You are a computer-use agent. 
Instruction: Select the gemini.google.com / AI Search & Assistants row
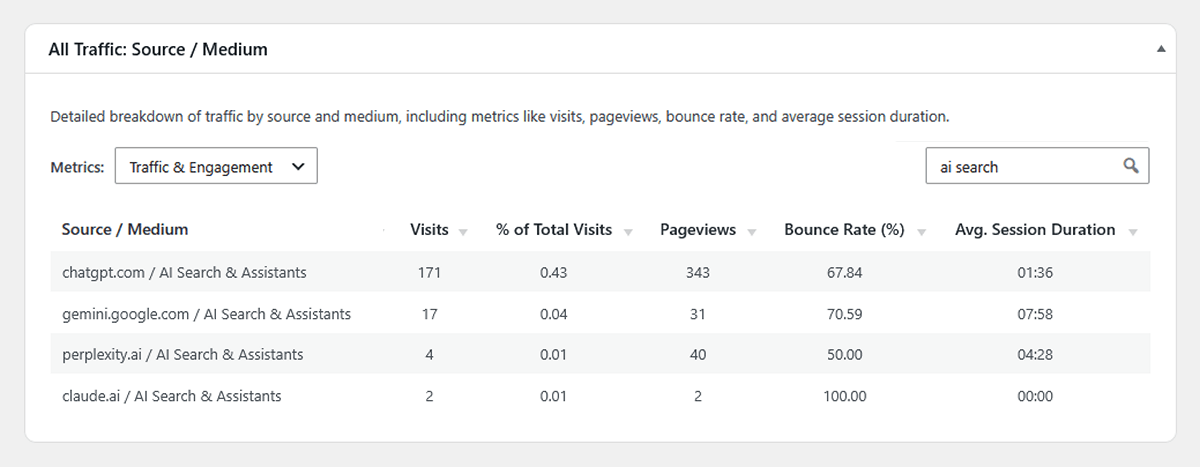pos(600,314)
